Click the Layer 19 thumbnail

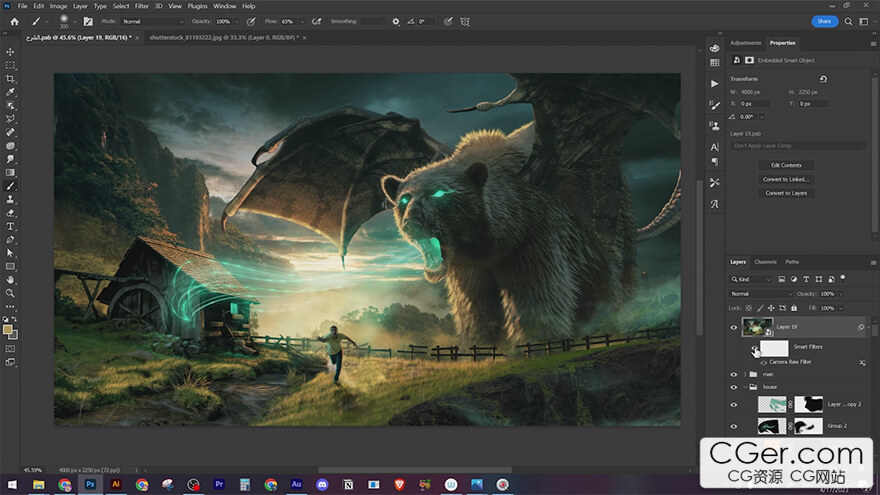coord(757,327)
